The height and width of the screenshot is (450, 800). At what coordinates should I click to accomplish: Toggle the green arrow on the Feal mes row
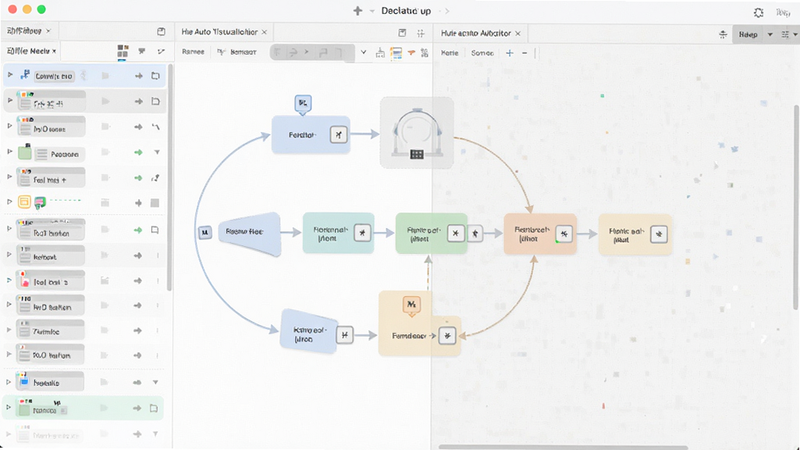[138, 178]
